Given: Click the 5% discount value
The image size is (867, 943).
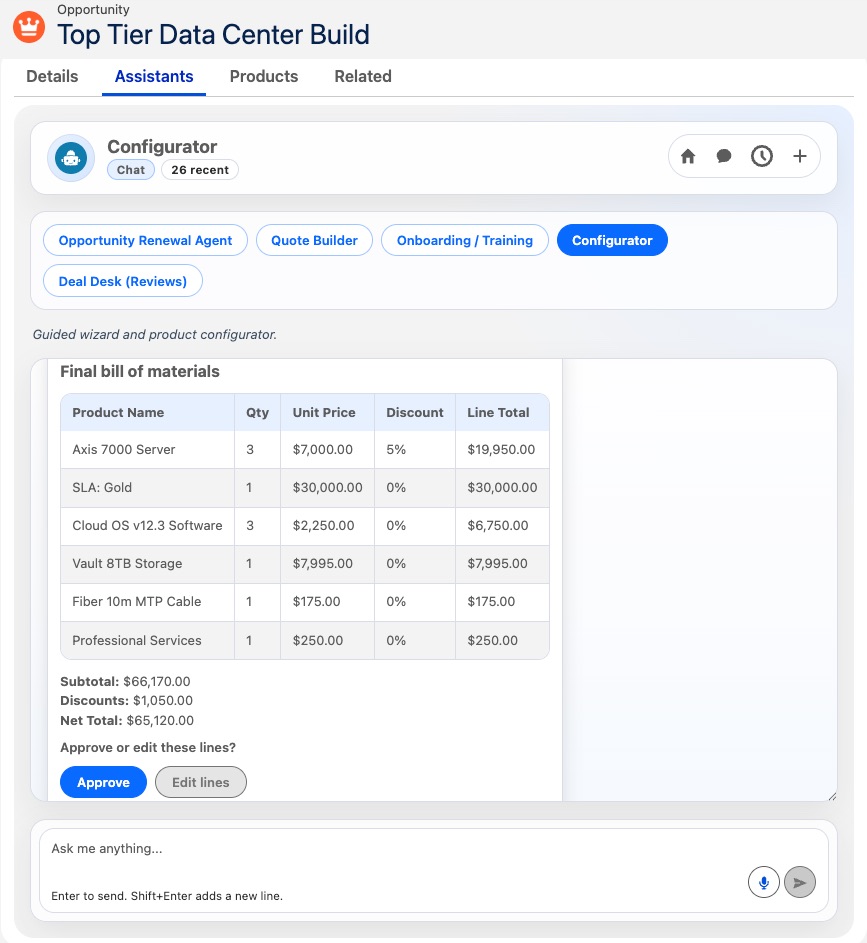Looking at the screenshot, I should [415, 450].
